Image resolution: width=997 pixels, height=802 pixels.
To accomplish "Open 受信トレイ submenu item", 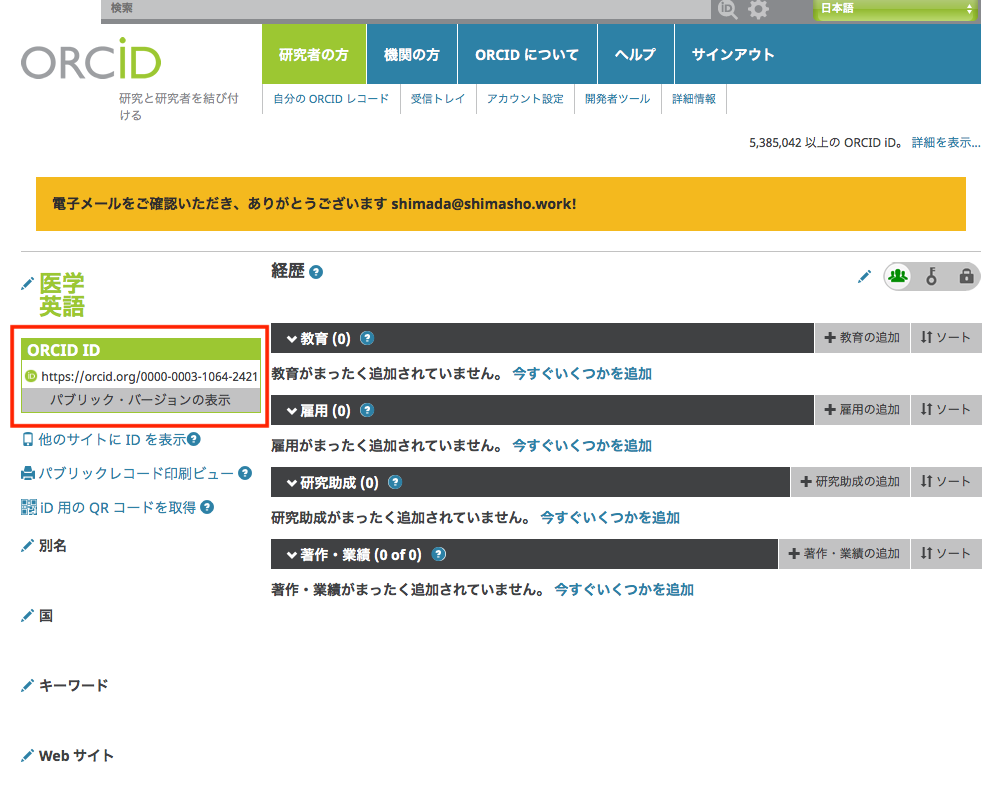I will click(438, 99).
